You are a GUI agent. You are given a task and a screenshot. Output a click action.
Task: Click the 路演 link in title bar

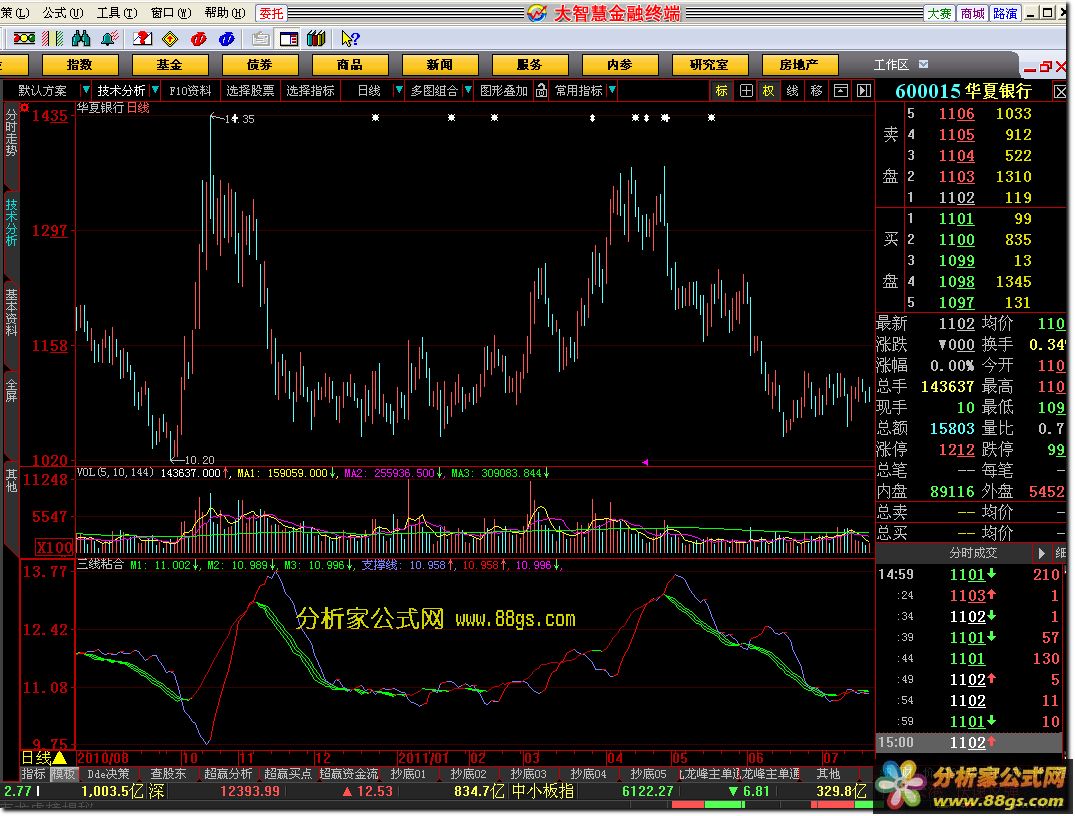point(1005,13)
